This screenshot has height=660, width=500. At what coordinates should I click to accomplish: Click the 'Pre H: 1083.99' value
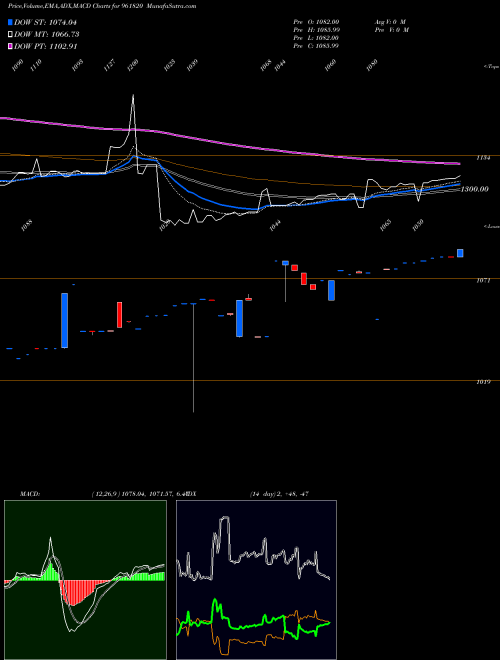tap(316, 30)
